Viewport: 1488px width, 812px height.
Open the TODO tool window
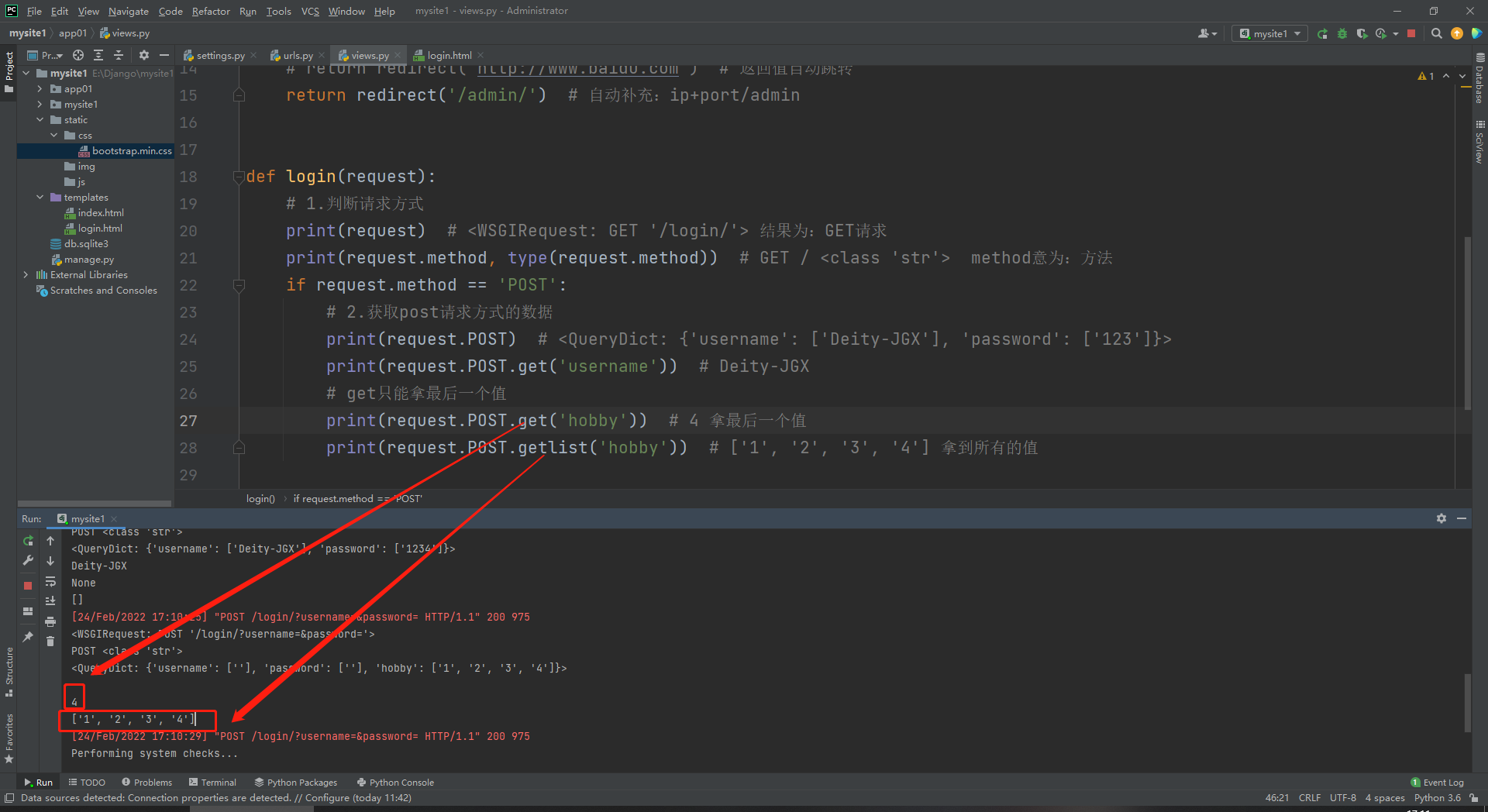point(87,783)
